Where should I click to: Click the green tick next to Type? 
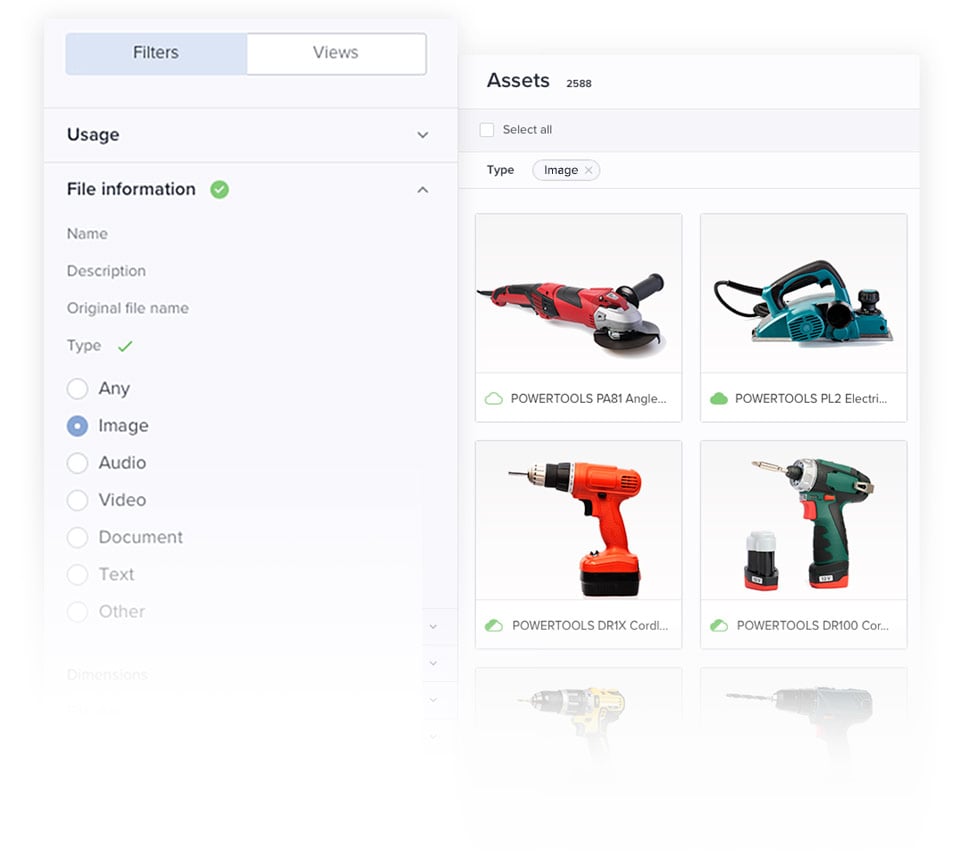tap(125, 346)
